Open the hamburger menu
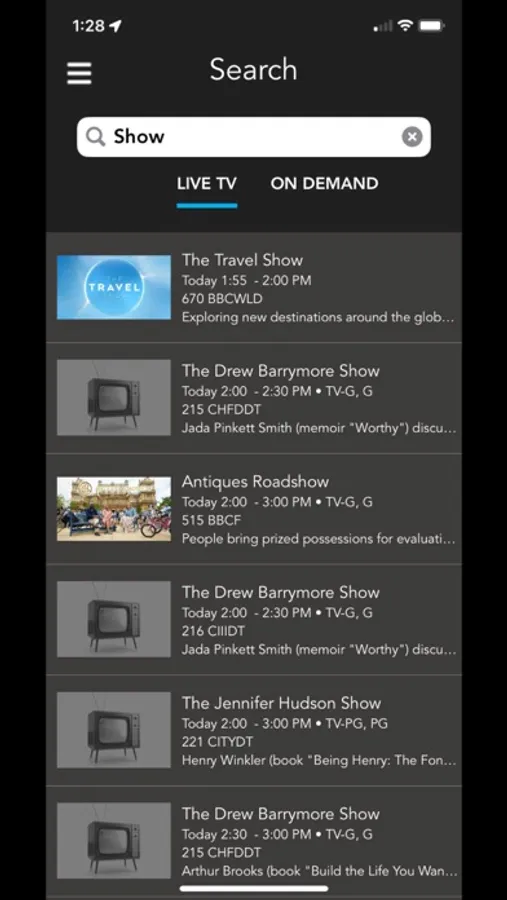 point(79,73)
